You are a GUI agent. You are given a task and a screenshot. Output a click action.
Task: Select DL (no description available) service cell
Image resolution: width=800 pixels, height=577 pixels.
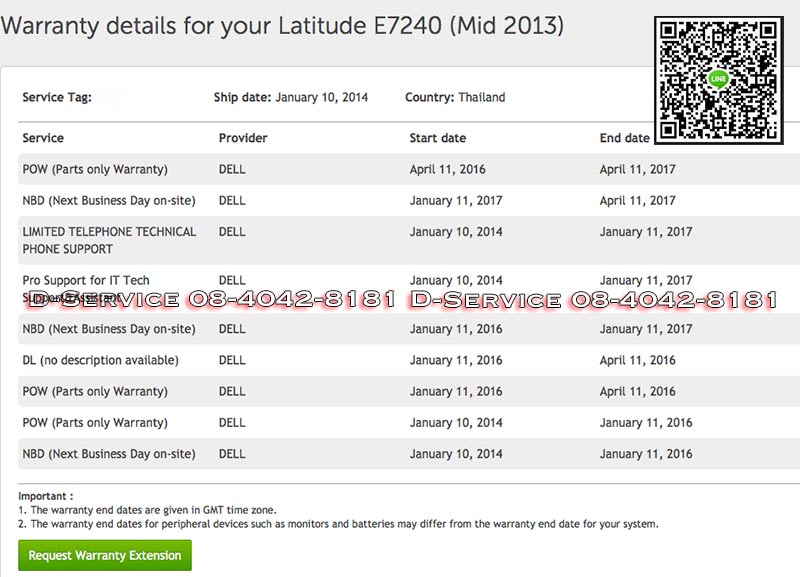[101, 360]
